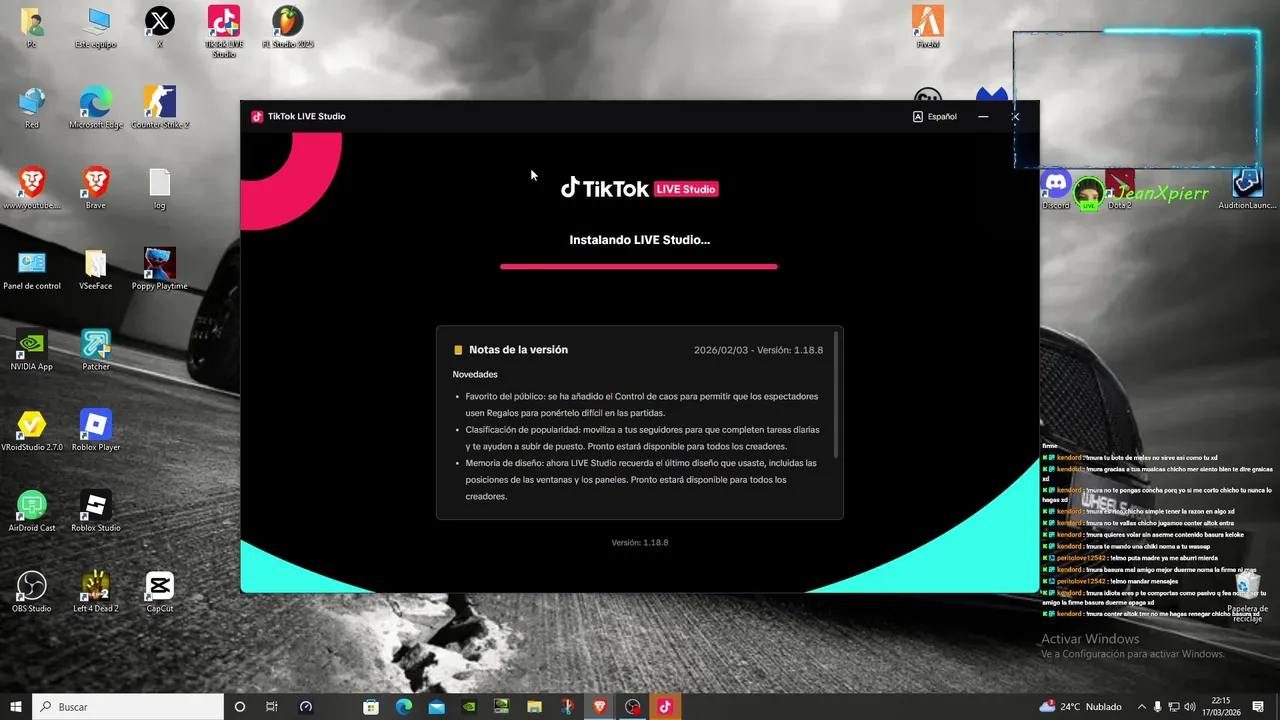Click the 'Novedades' subheading
Image resolution: width=1280 pixels, height=720 pixels.
tap(475, 374)
